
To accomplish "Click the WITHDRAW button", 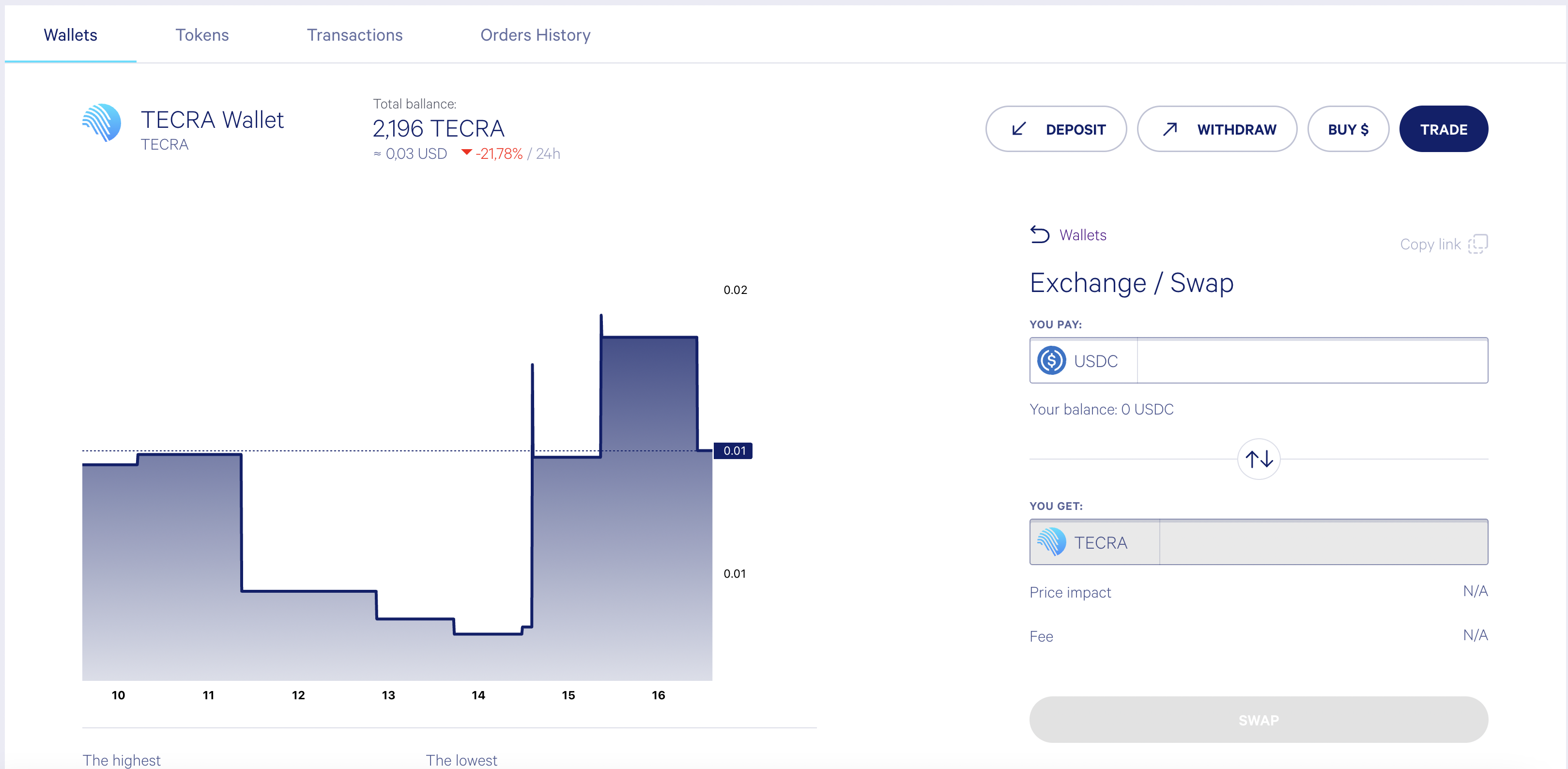I will pyautogui.click(x=1217, y=129).
